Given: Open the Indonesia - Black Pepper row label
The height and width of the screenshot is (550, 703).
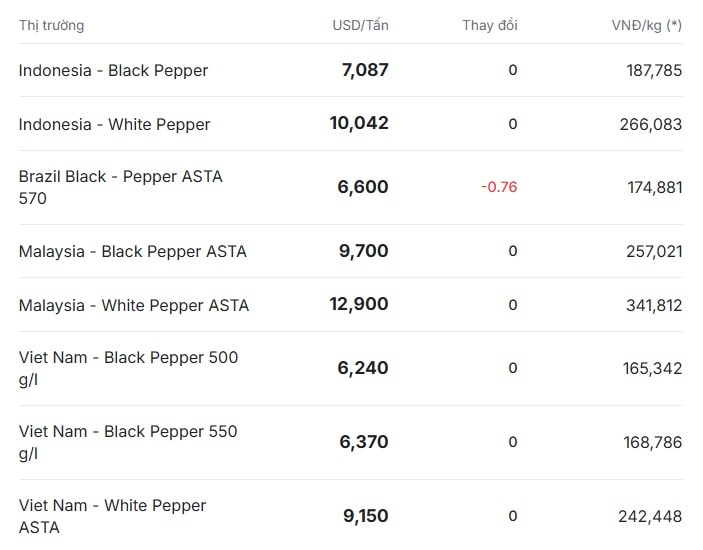Looking at the screenshot, I should [x=114, y=70].
